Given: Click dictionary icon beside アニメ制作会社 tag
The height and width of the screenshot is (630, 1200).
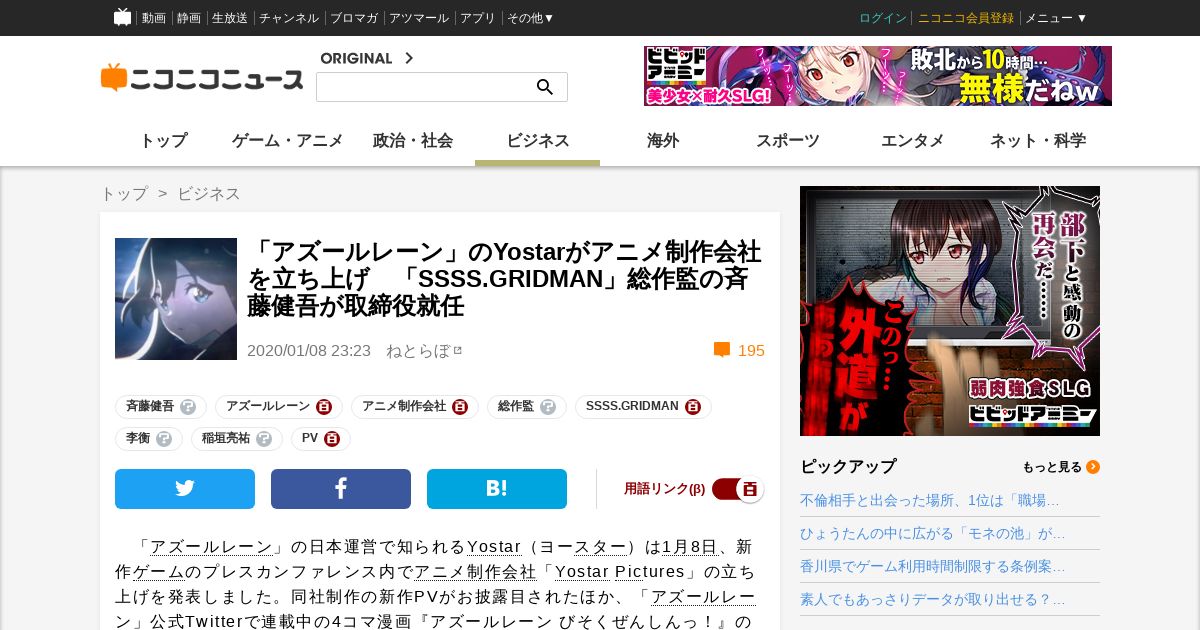Looking at the screenshot, I should pos(460,407).
